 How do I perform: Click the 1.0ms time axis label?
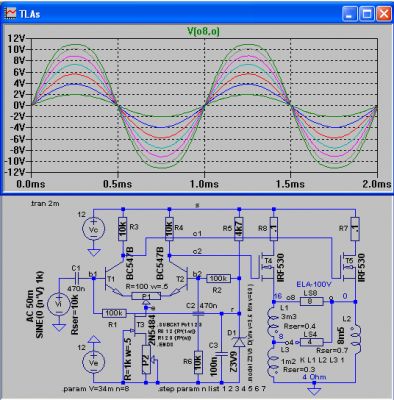pyautogui.click(x=204, y=184)
